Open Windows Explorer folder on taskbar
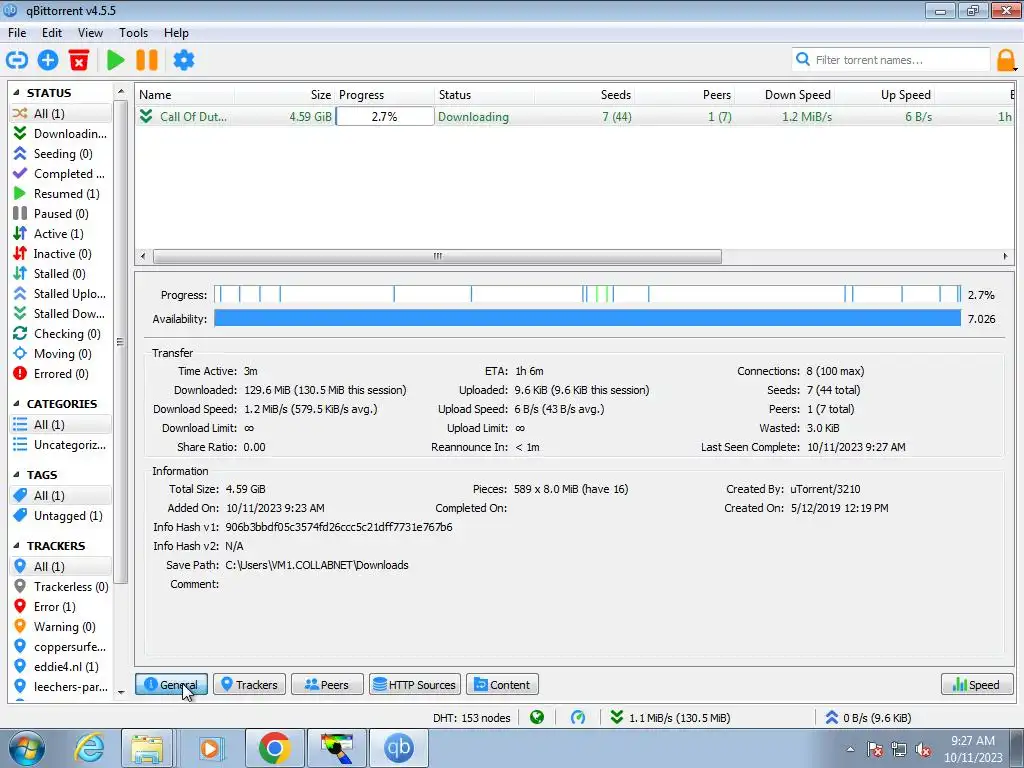Viewport: 1024px width, 768px height. click(x=147, y=748)
